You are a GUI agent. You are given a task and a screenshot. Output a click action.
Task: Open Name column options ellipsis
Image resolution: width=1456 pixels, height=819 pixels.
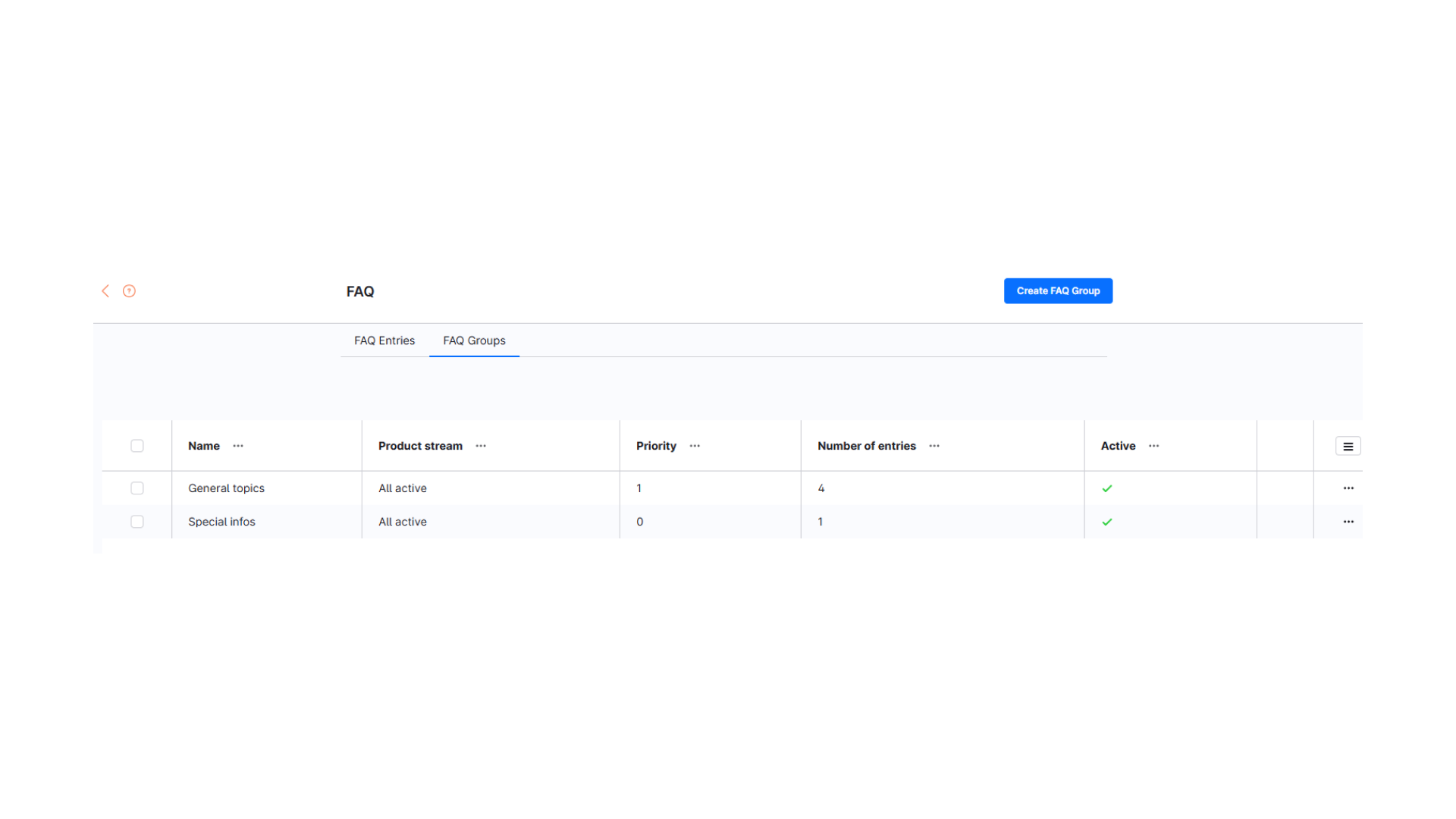(x=238, y=446)
